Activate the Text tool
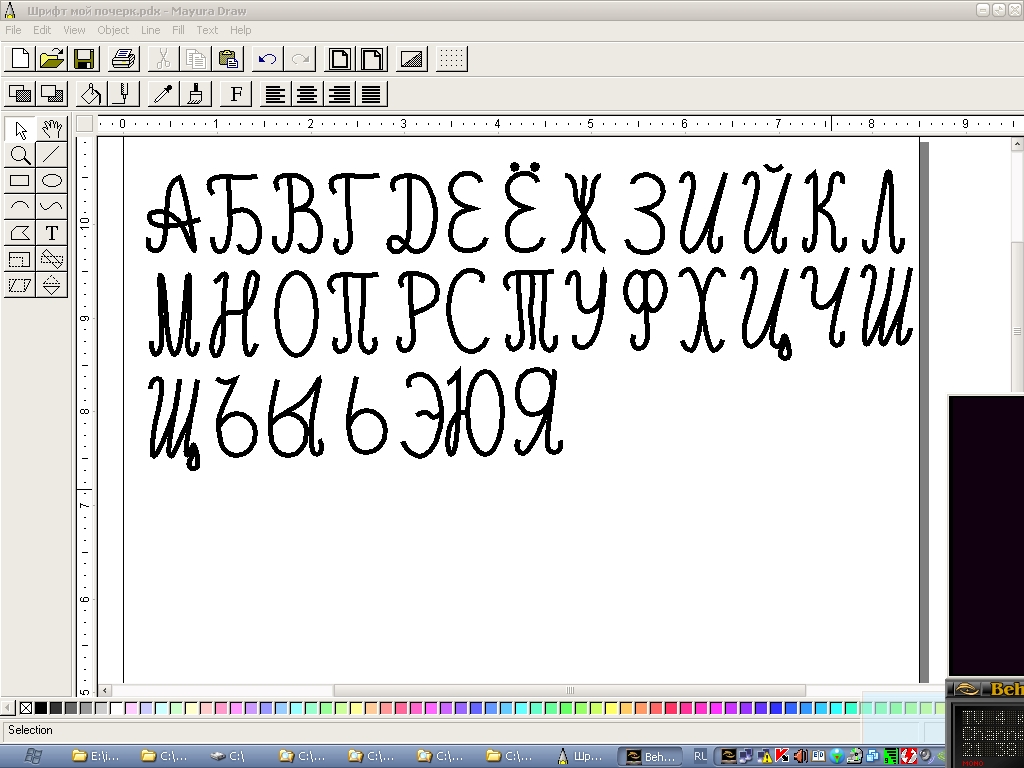Image resolution: width=1024 pixels, height=768 pixels. (x=52, y=233)
